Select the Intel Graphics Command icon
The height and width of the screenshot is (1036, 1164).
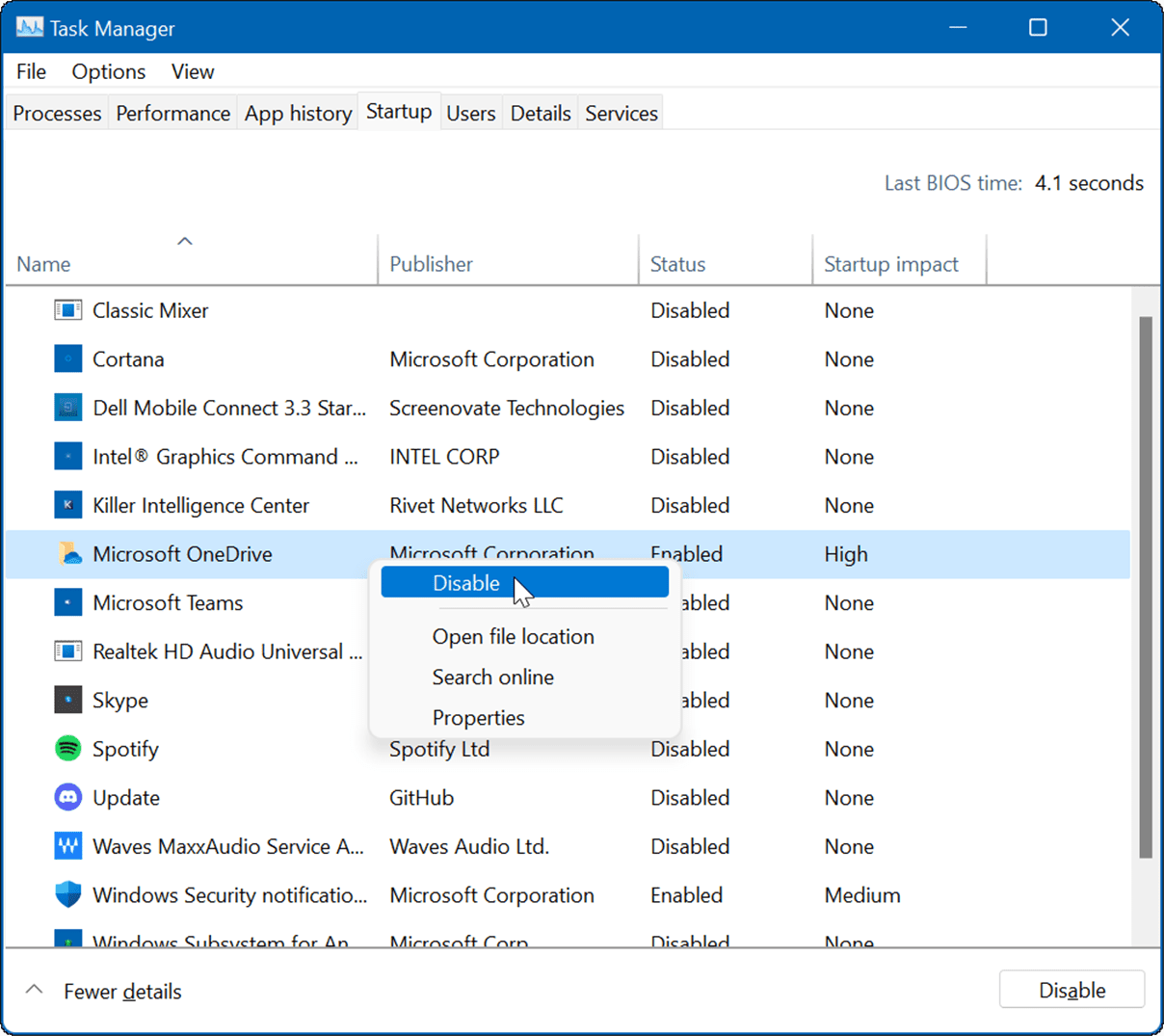click(68, 456)
